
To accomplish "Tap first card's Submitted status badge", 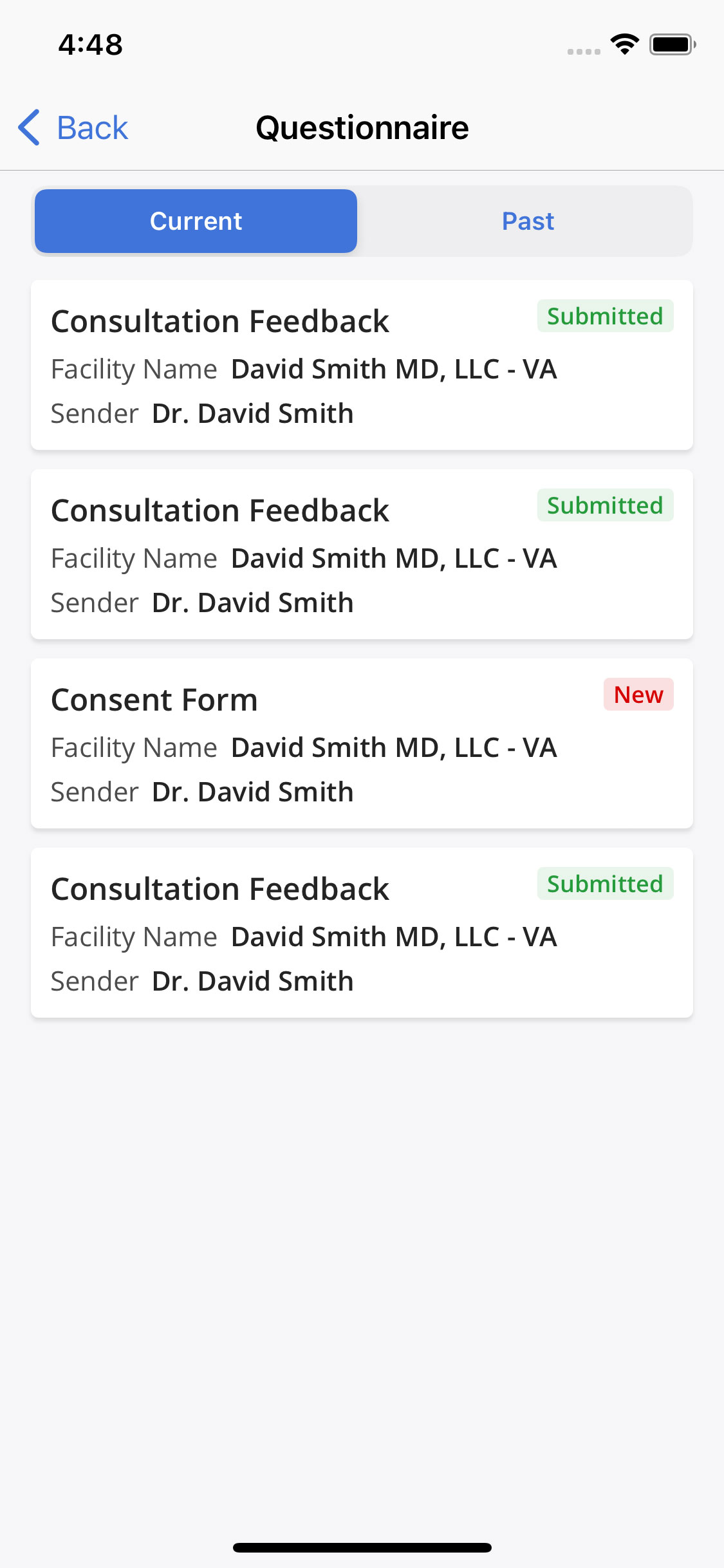I will click(x=605, y=316).
